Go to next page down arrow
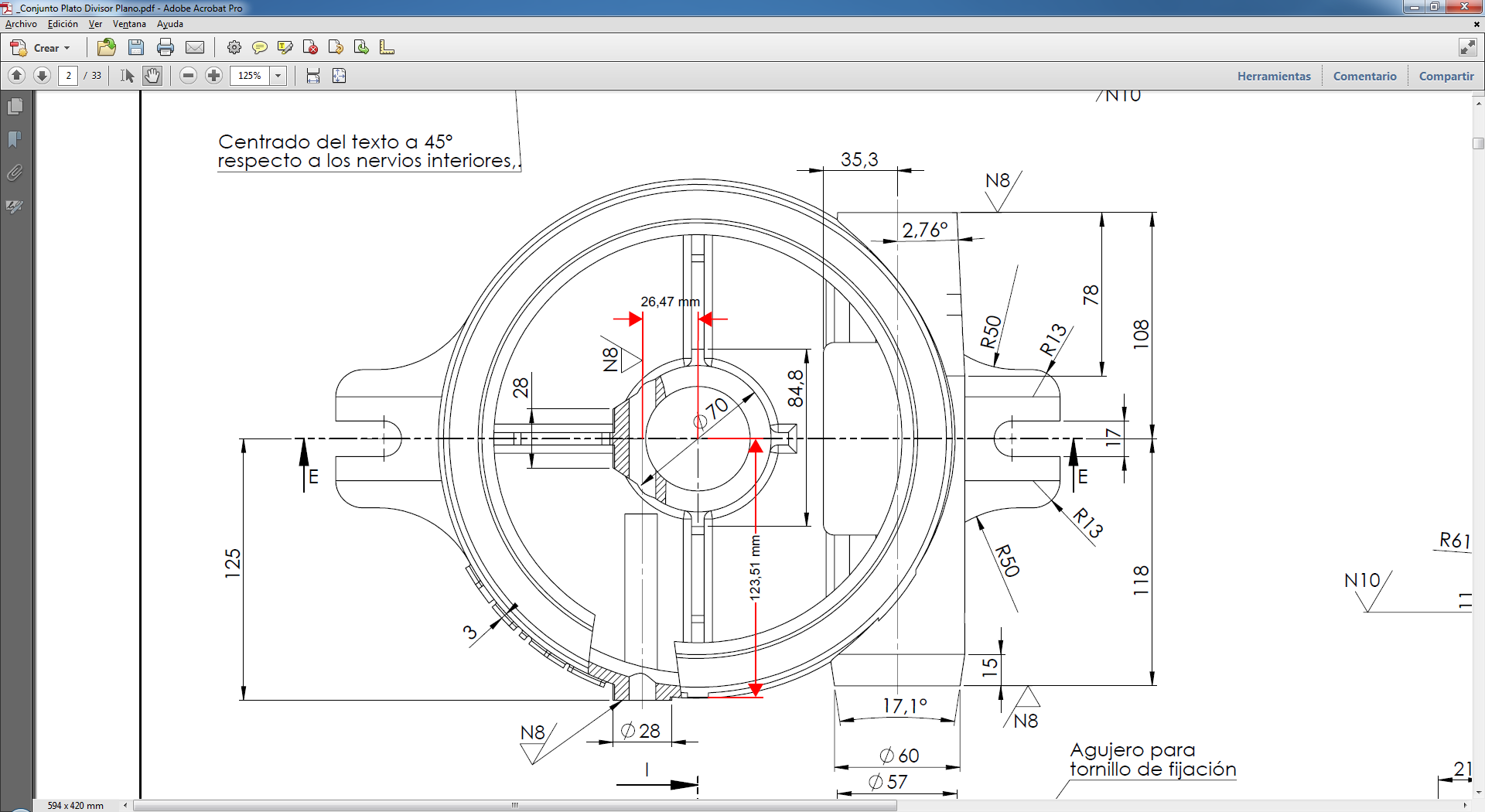The height and width of the screenshot is (812, 1485). [x=43, y=76]
